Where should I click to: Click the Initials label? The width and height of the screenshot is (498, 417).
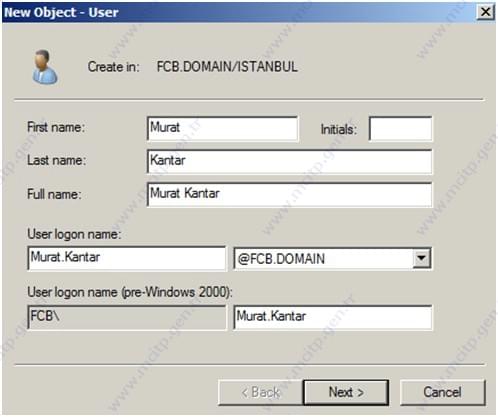(338, 129)
